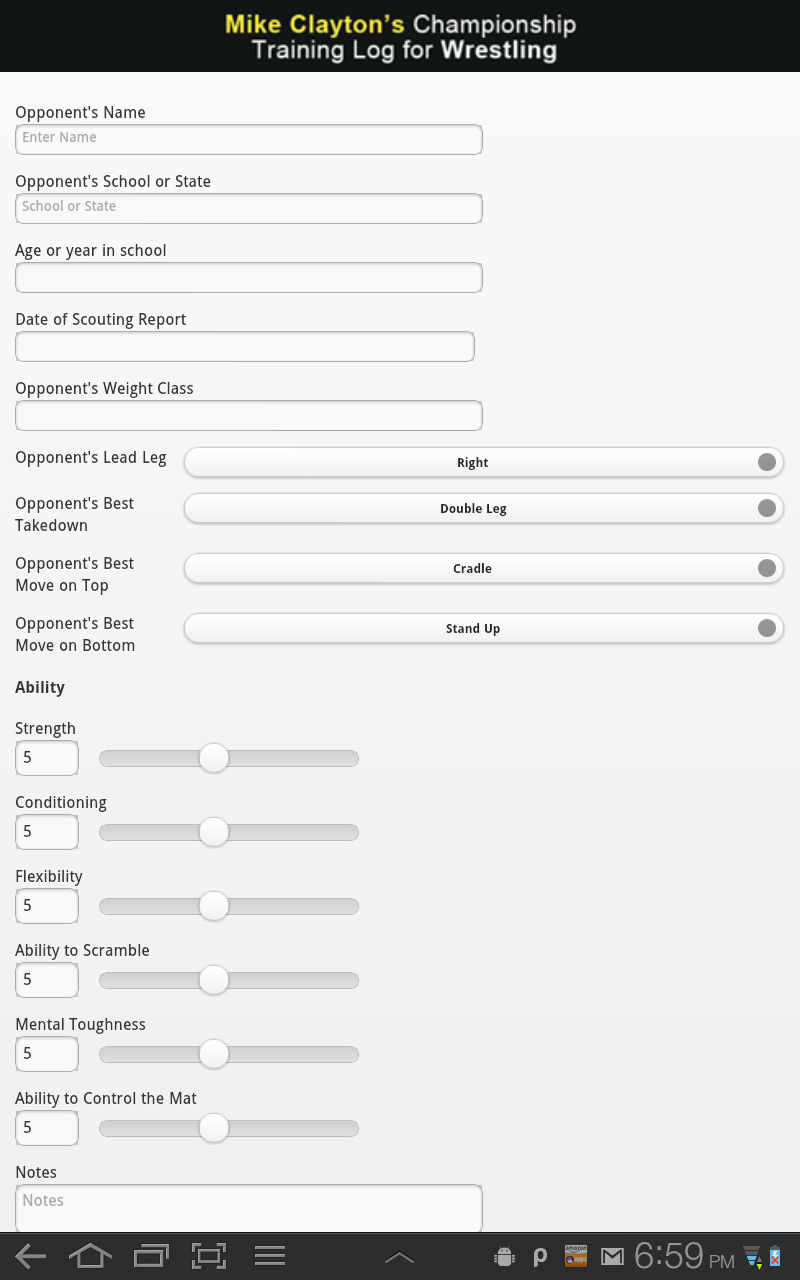Tap the screenshot capture icon
800x1280 pixels.
point(209,1257)
